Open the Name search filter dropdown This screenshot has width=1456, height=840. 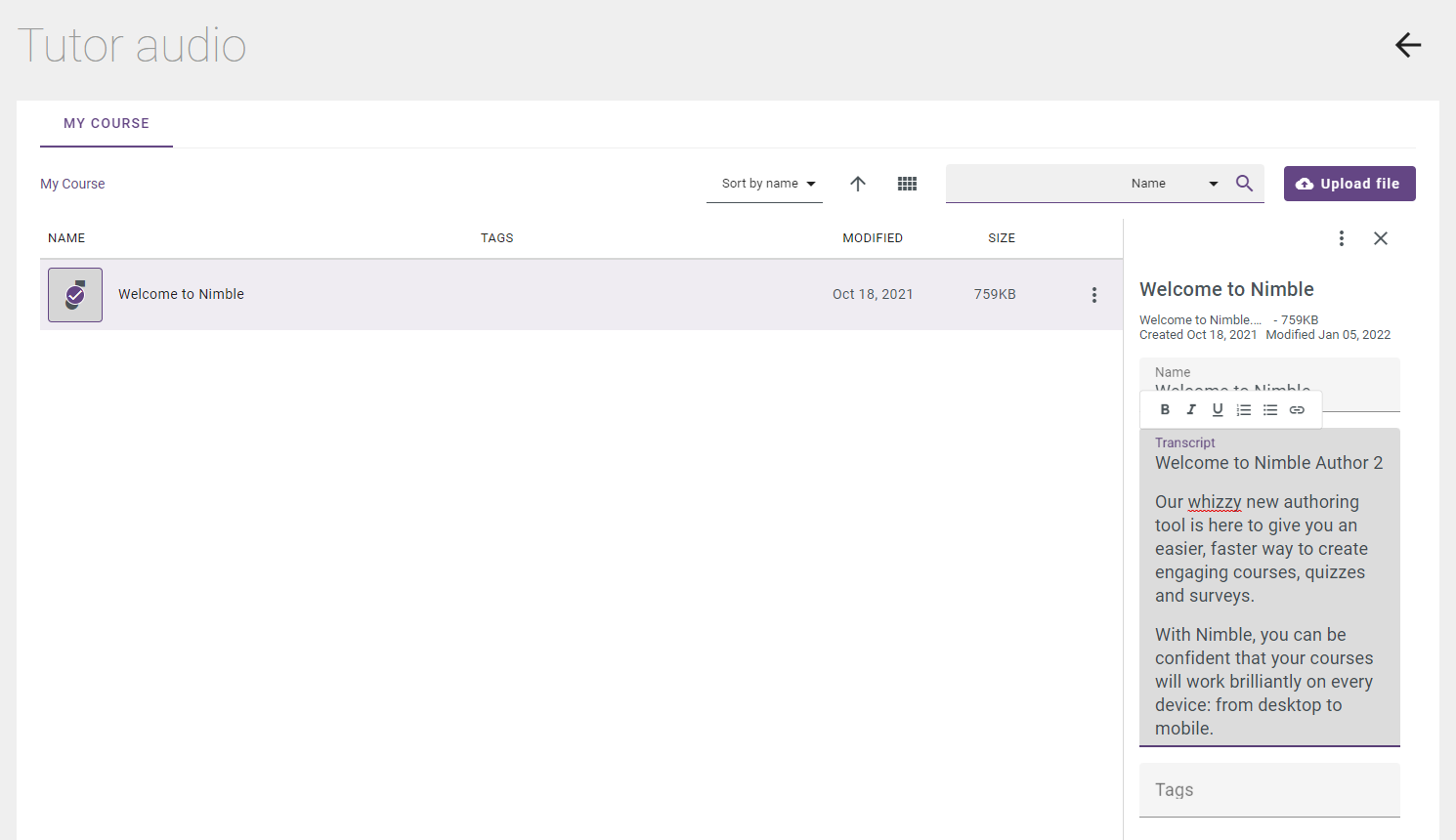pyautogui.click(x=1175, y=184)
